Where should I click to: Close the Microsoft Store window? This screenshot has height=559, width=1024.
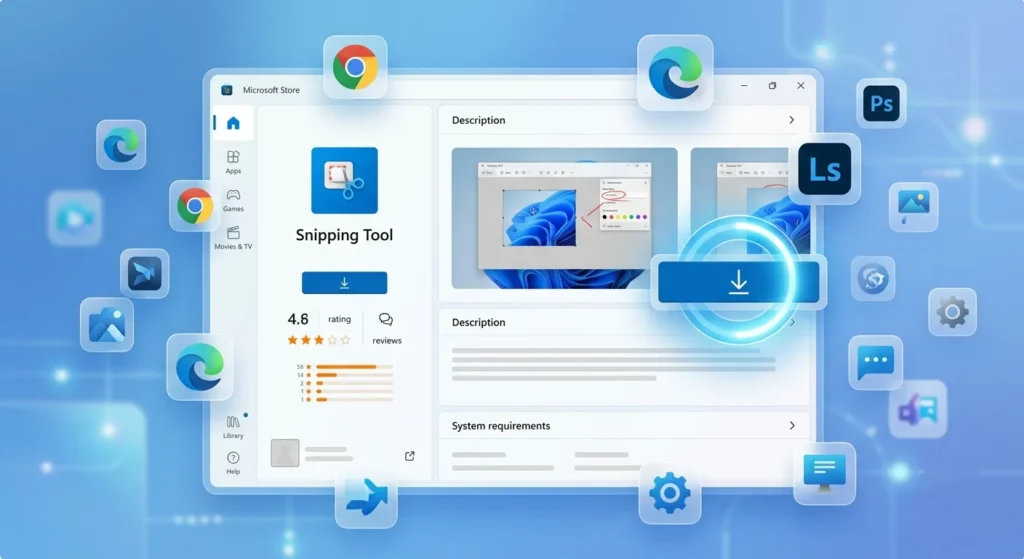coord(801,86)
